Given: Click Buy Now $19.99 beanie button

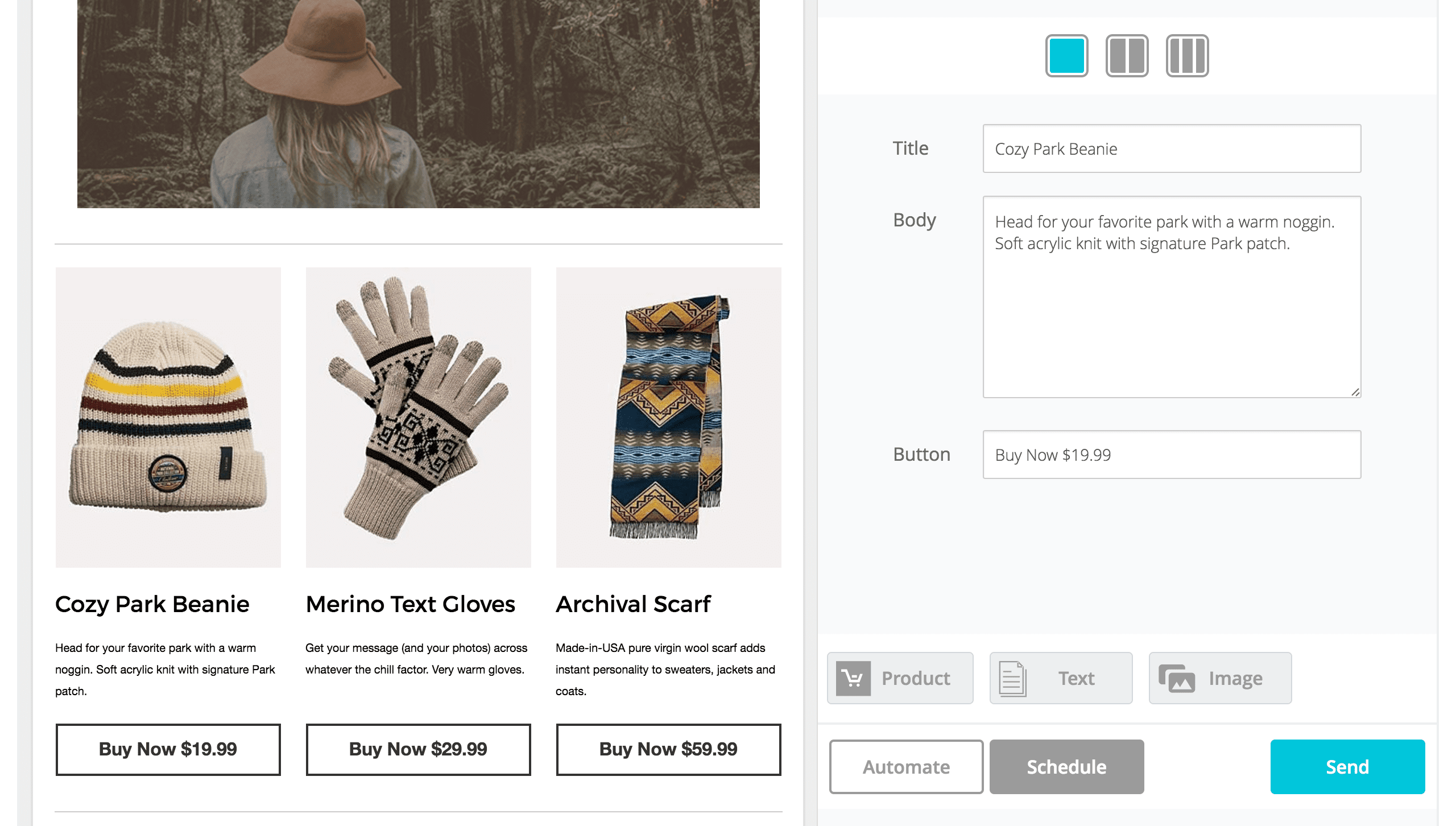Looking at the screenshot, I should click(x=168, y=749).
